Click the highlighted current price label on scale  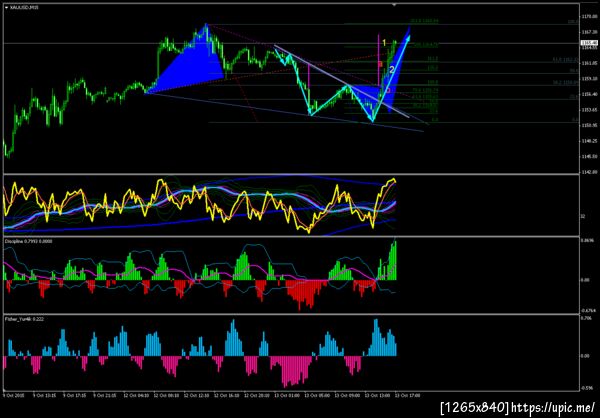coord(587,42)
